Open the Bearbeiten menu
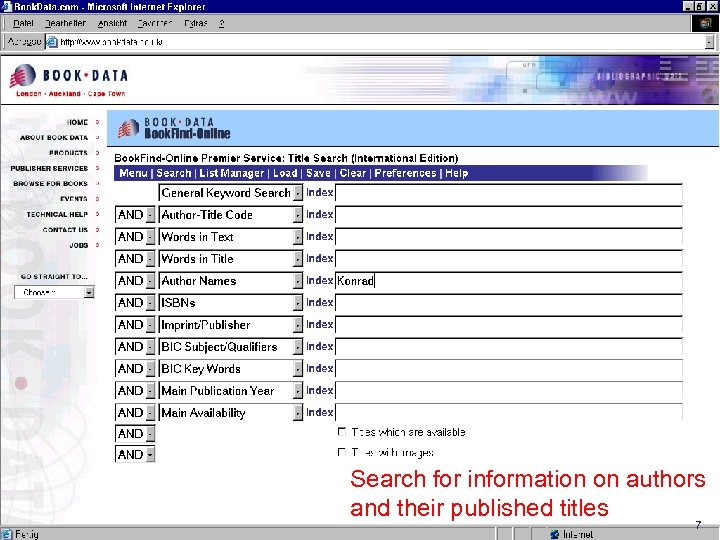The image size is (720, 540). (65, 23)
